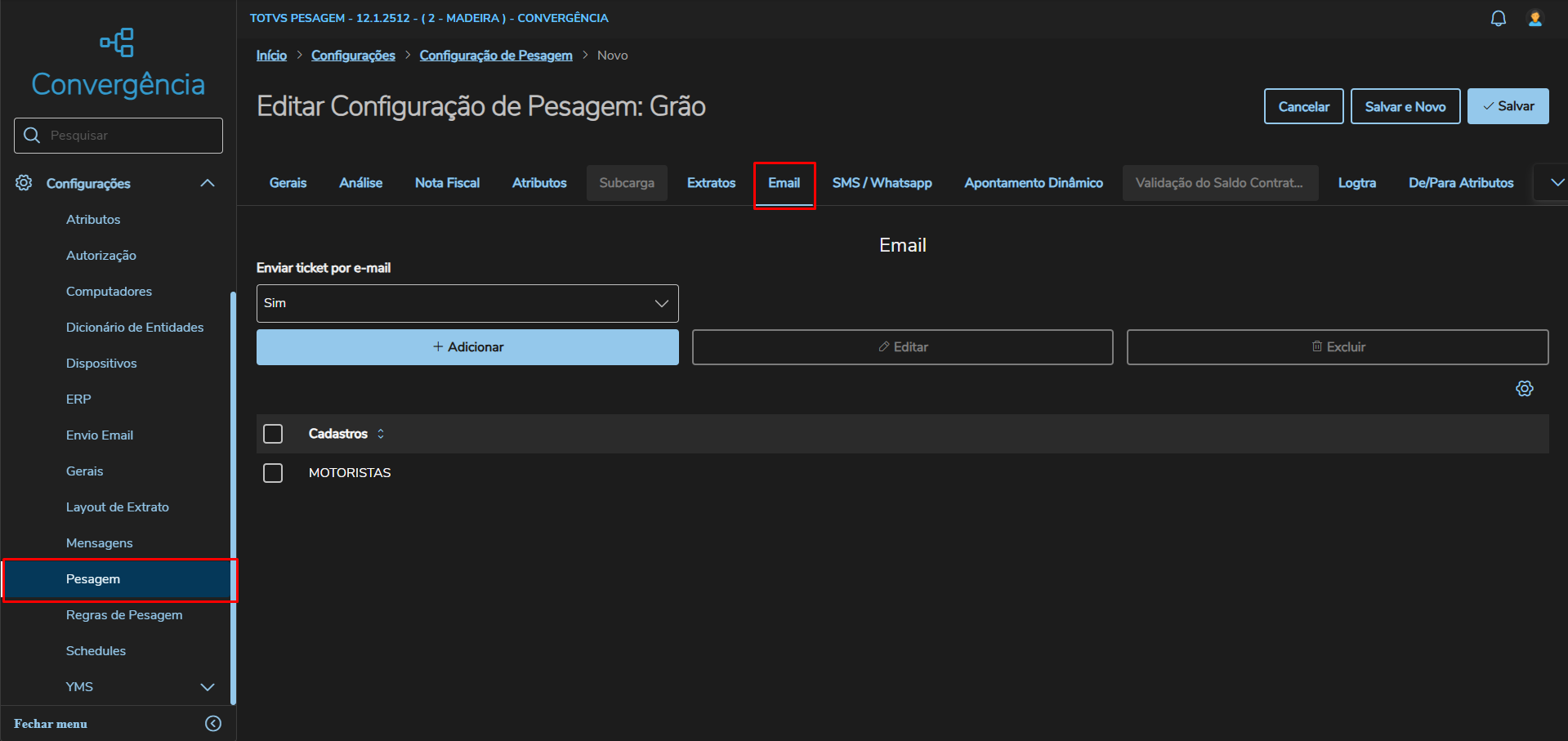This screenshot has height=741, width=1568.
Task: Click the Convergência logo icon
Action: point(118,42)
